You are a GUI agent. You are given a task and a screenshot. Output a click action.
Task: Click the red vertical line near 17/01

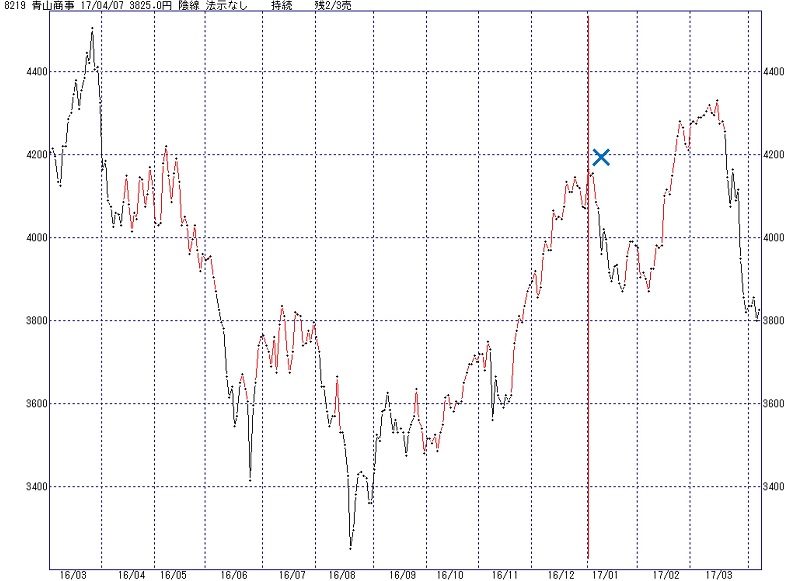588,300
